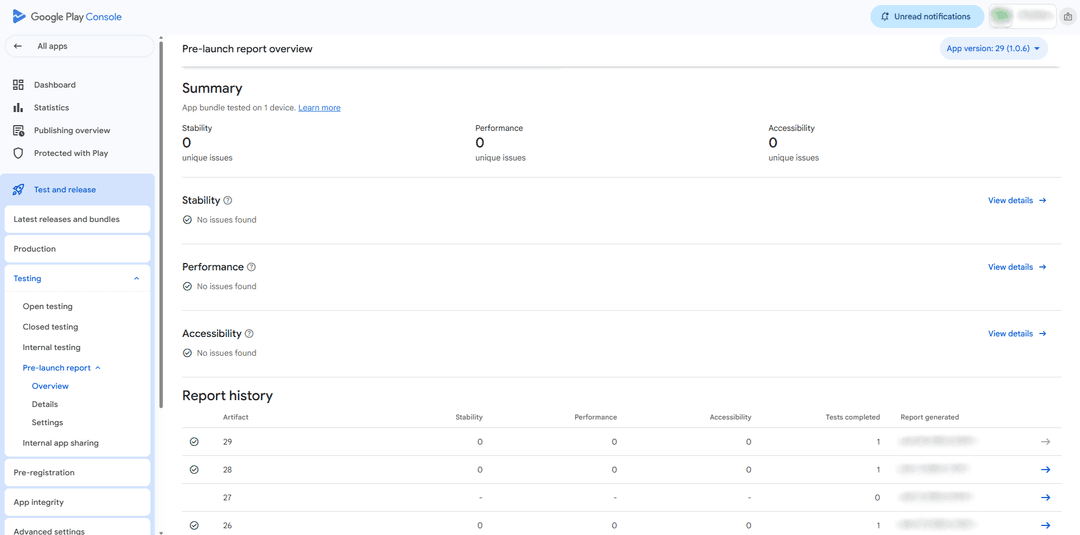This screenshot has height=535, width=1080.
Task: Click the check icon for artifact 28
Action: (194, 470)
